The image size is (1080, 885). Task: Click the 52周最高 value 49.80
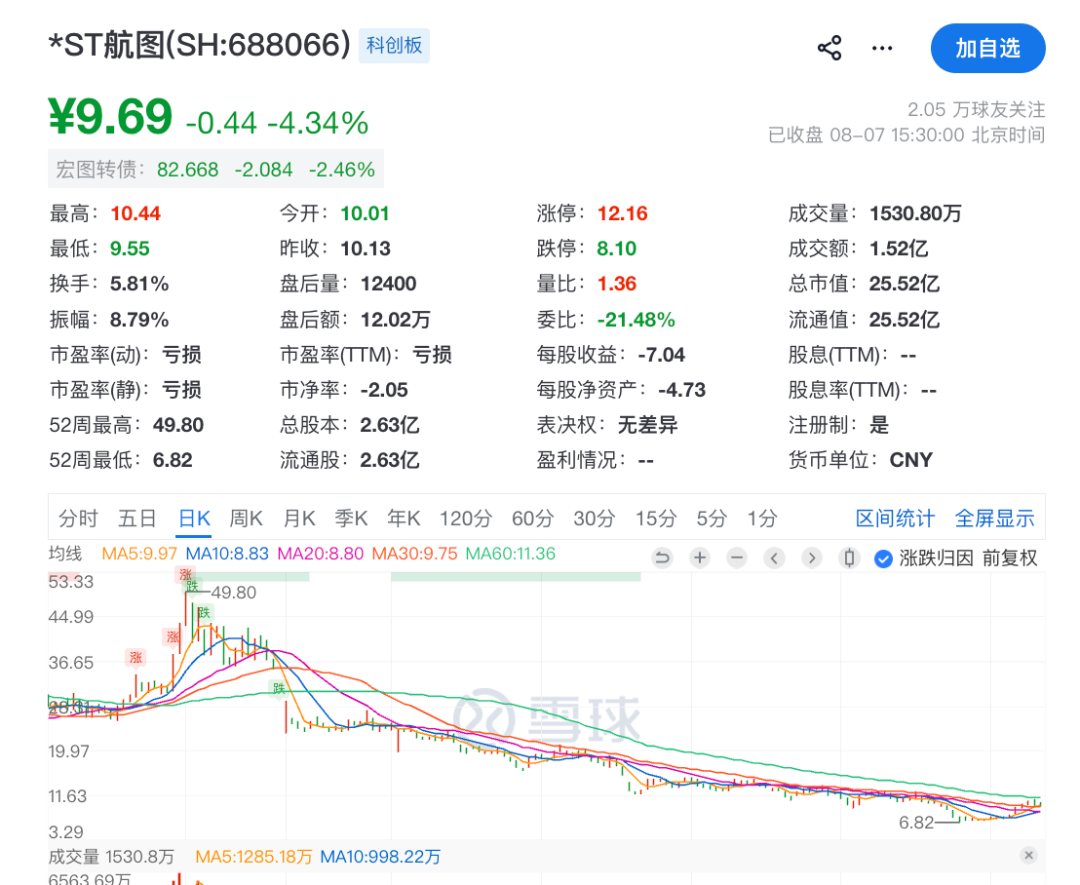178,425
